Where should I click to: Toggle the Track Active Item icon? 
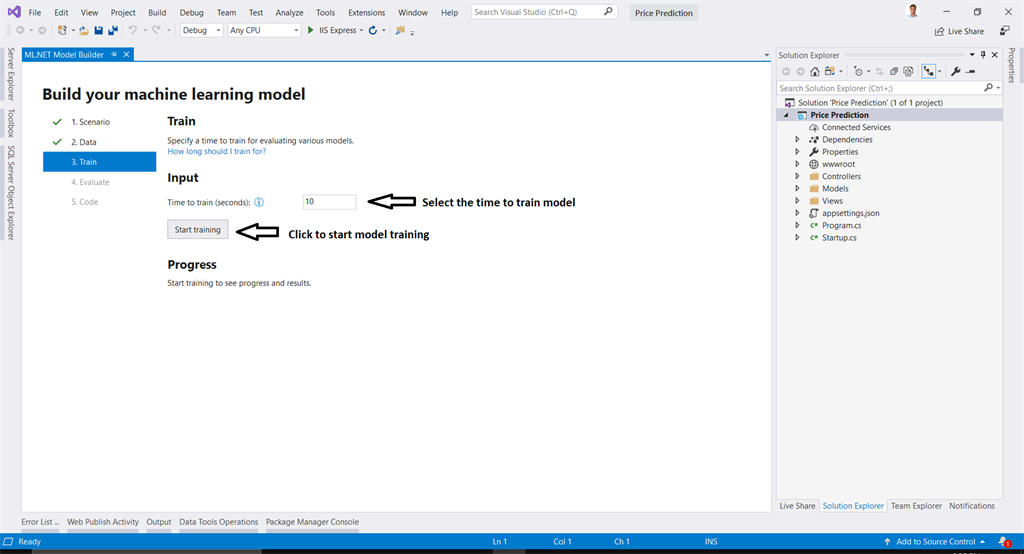click(929, 71)
